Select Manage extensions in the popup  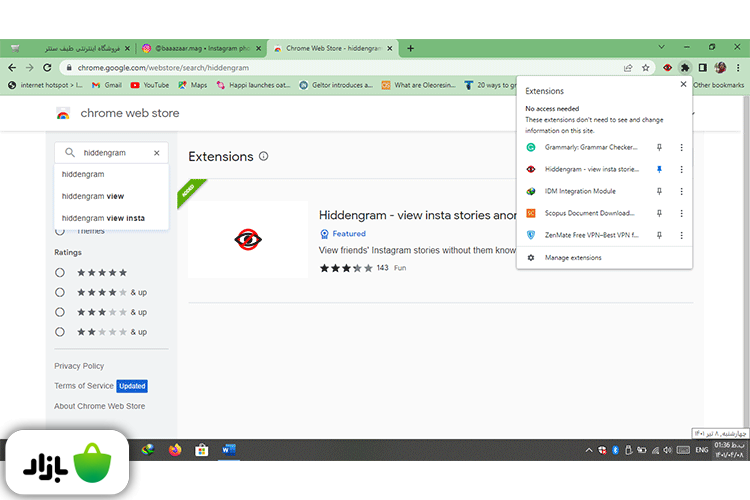pyautogui.click(x=573, y=258)
